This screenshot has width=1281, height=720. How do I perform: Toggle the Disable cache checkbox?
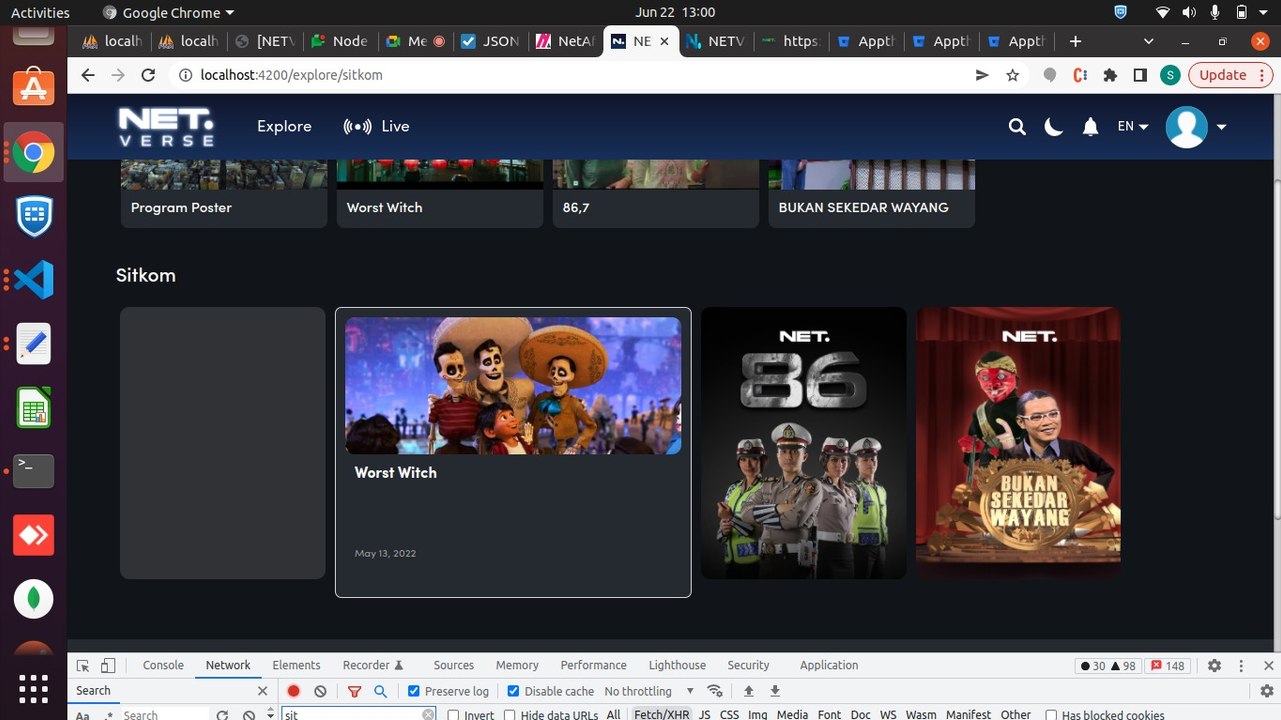pyautogui.click(x=514, y=691)
